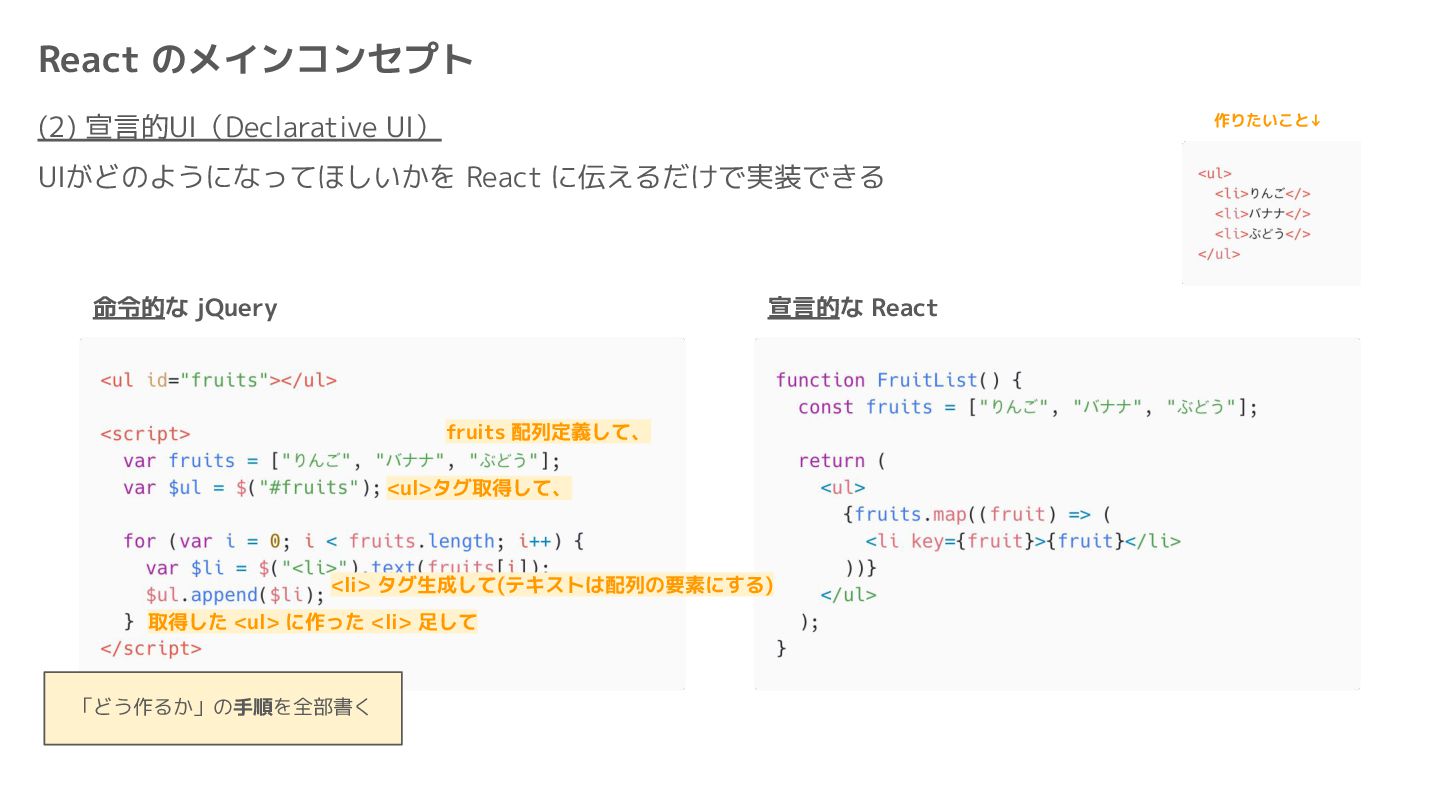Click the jQuery line 'var fruits = [...]'
The width and height of the screenshot is (1440, 810).
(x=342, y=461)
